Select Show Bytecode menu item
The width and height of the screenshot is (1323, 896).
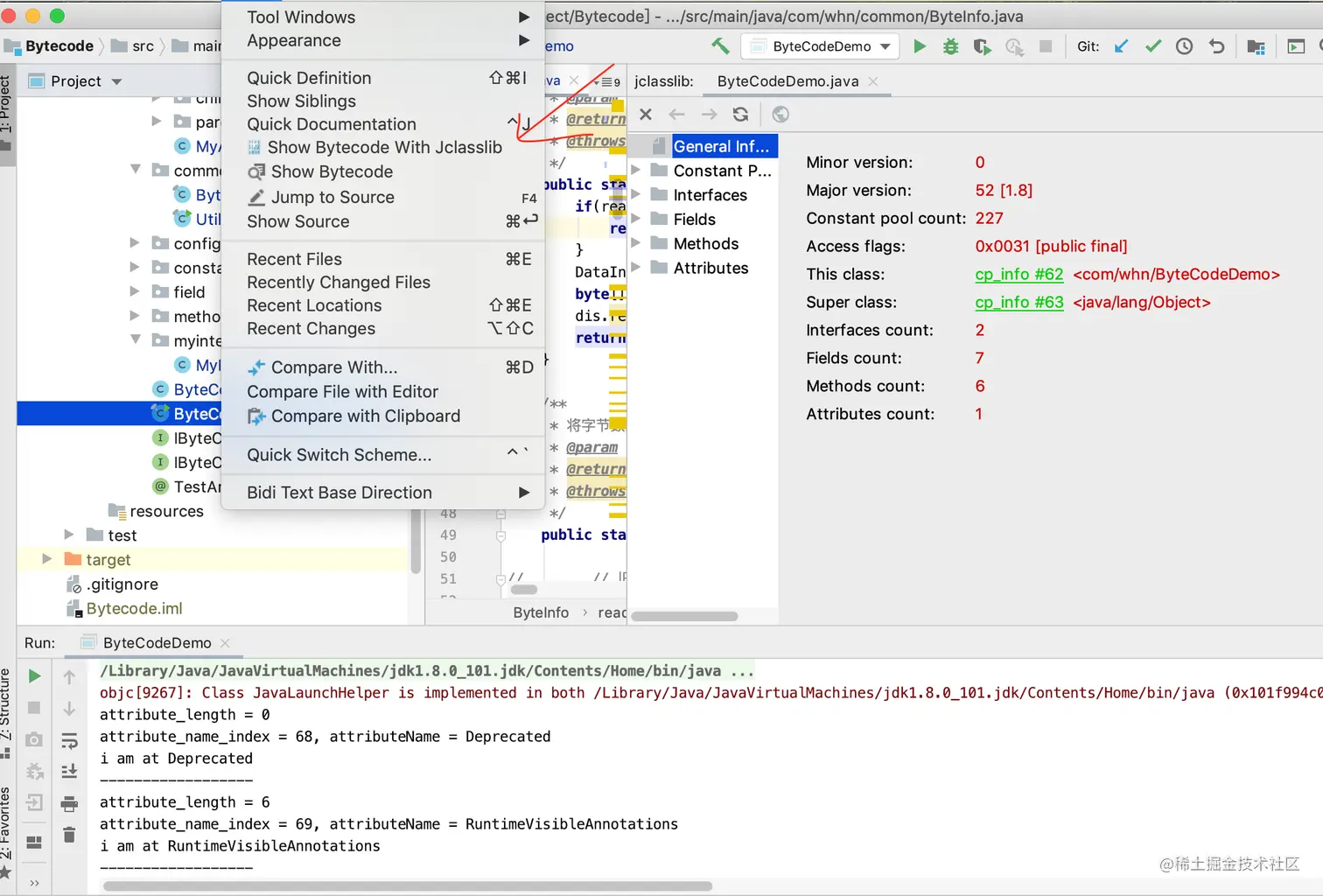383,171
